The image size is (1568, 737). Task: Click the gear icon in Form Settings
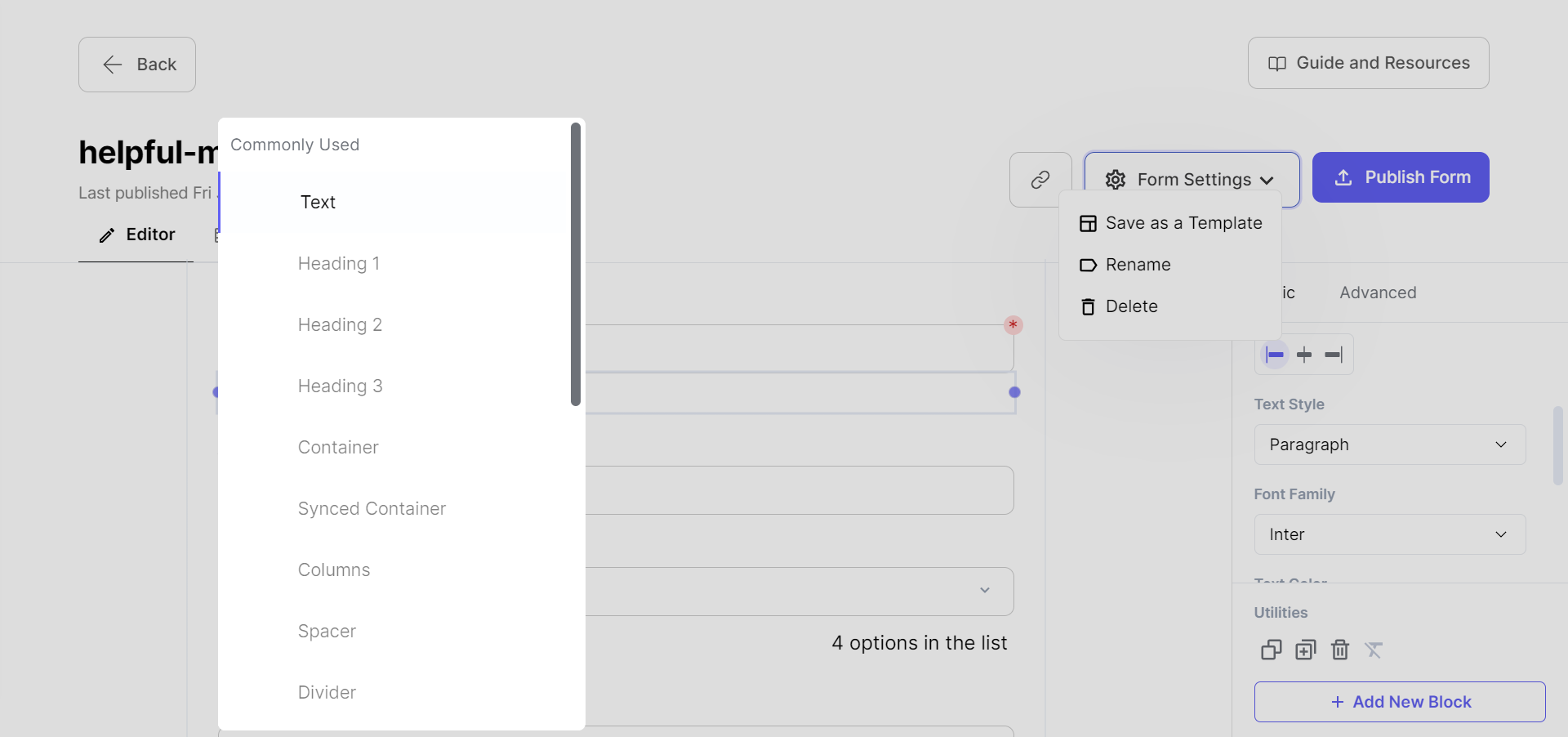(1115, 180)
